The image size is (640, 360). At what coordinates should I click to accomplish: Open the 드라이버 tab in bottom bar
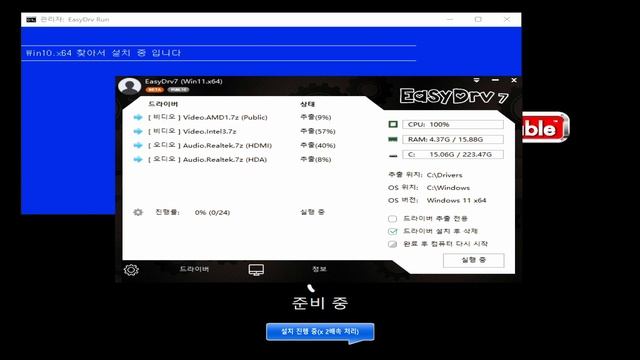point(194,269)
